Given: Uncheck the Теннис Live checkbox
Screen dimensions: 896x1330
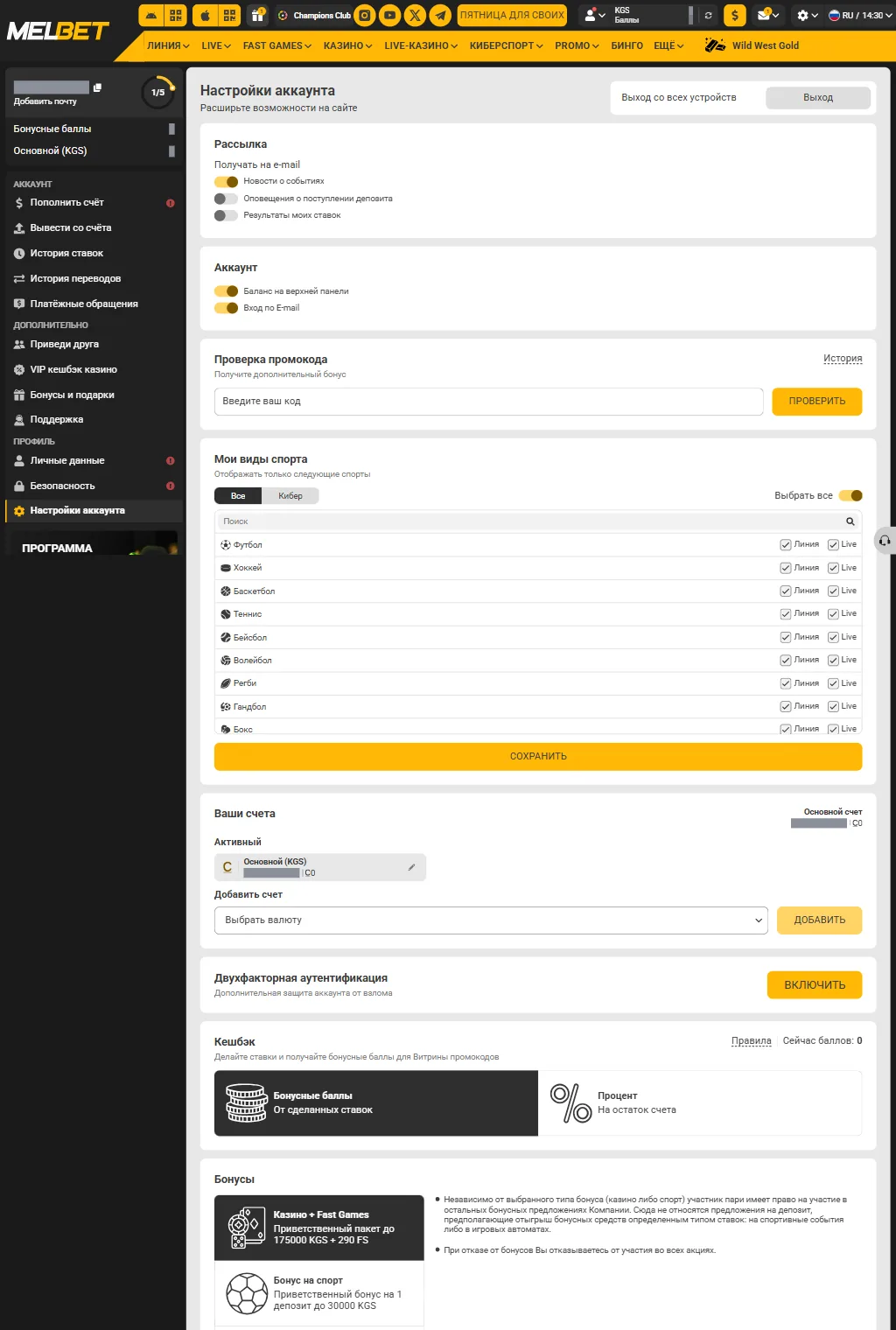Looking at the screenshot, I should 833,614.
